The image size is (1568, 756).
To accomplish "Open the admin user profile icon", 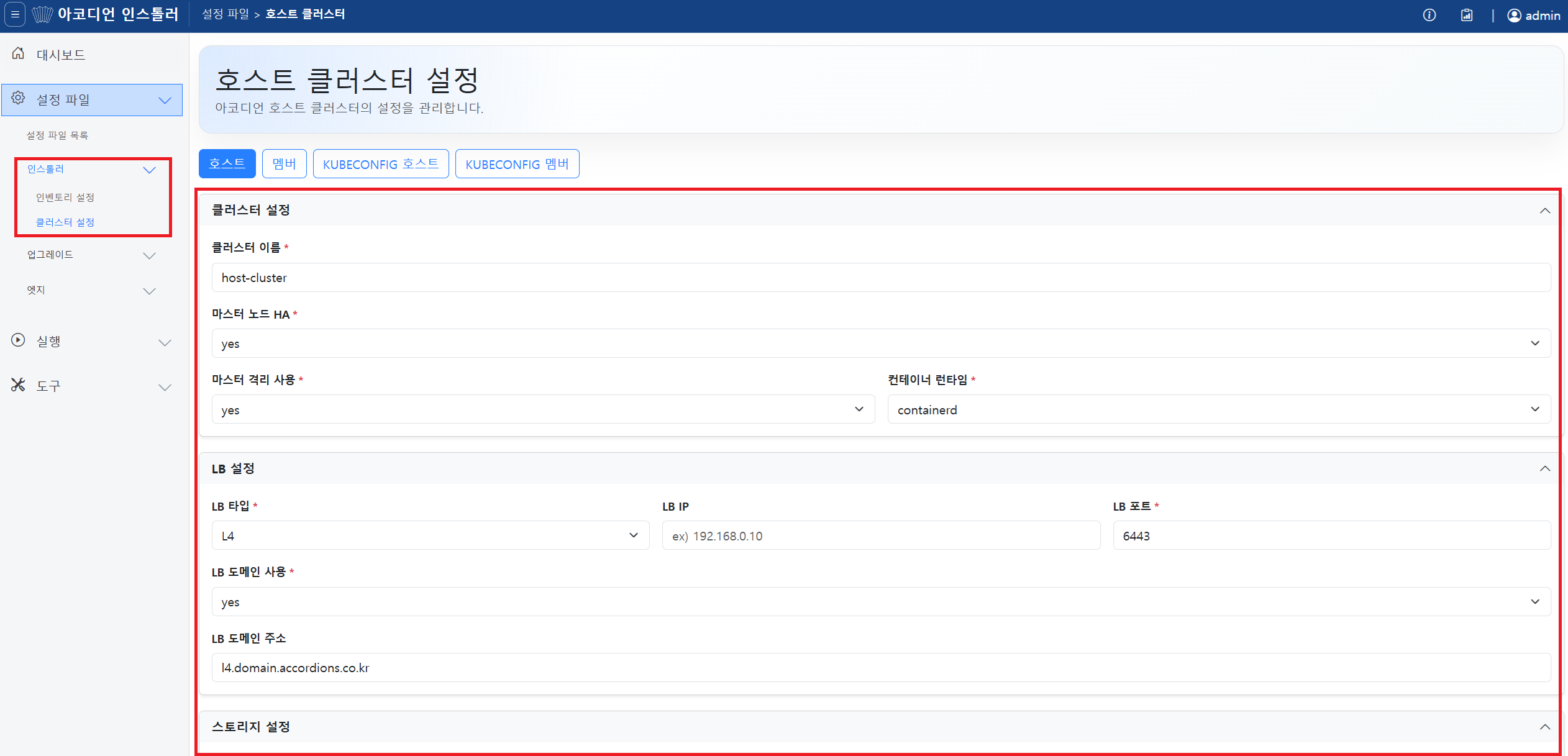I will coord(1514,16).
